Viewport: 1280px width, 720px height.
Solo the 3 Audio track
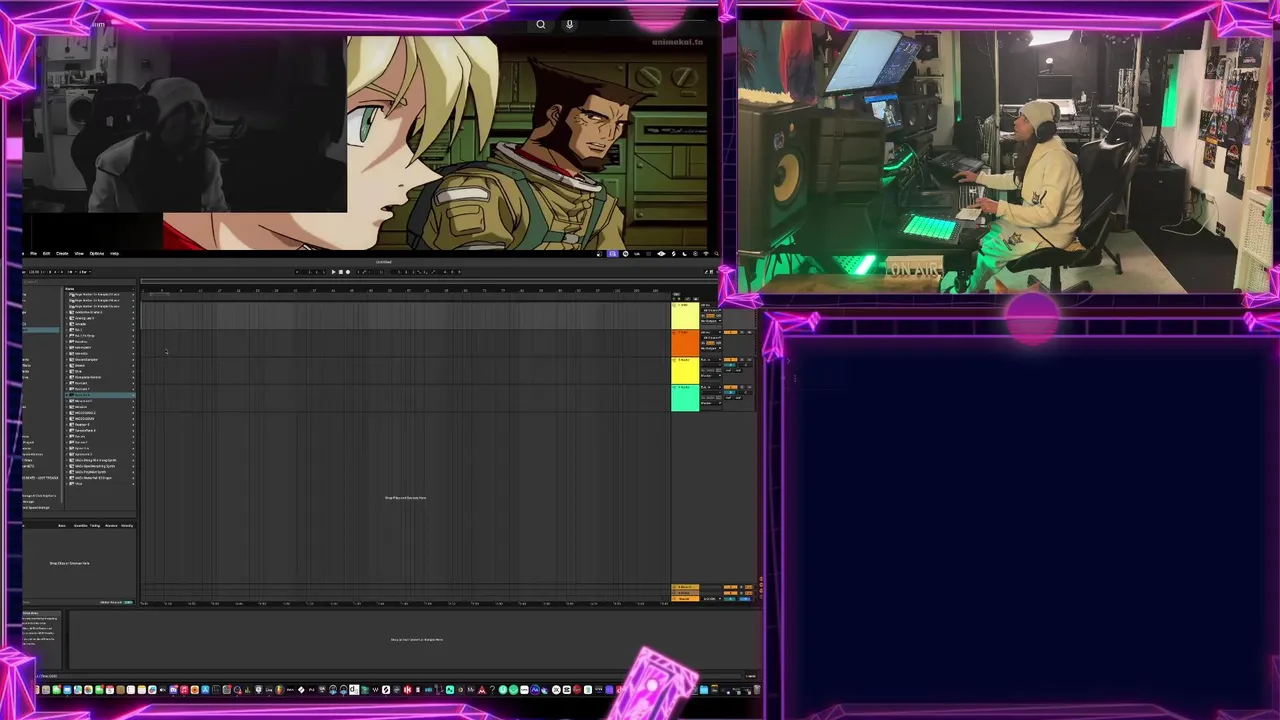pos(742,360)
